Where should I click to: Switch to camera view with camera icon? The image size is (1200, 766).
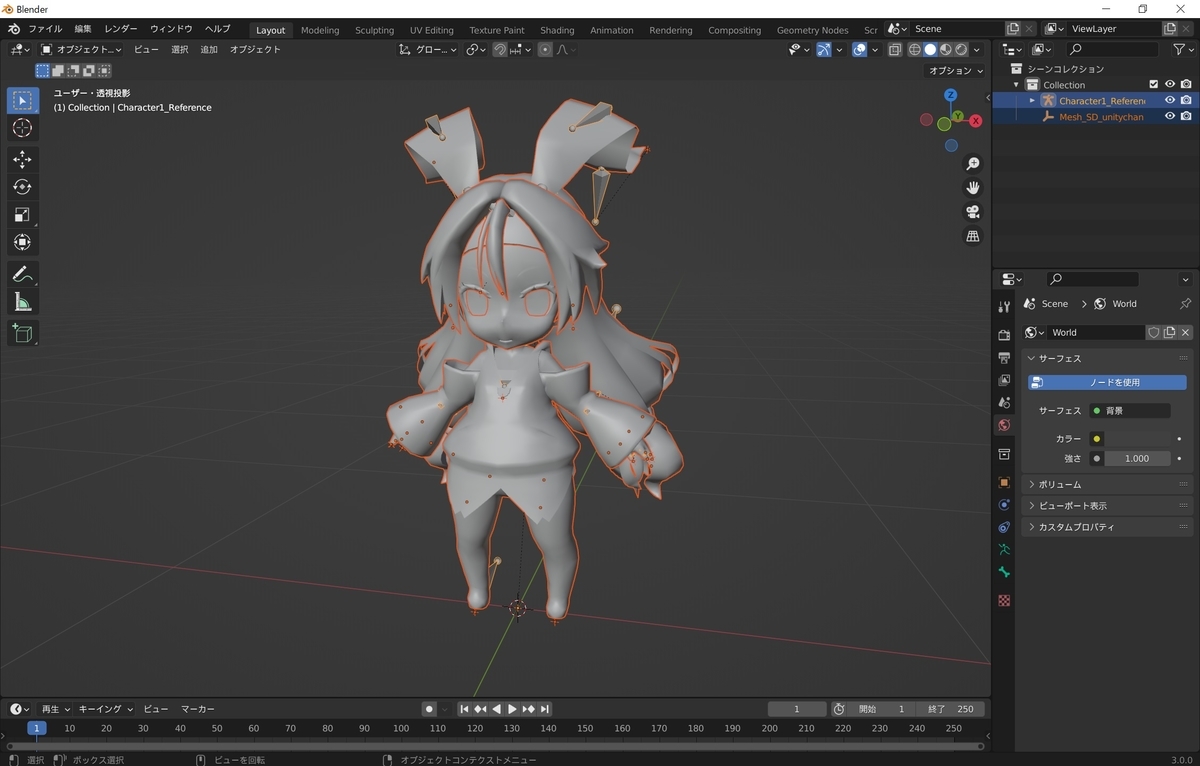pyautogui.click(x=972, y=212)
